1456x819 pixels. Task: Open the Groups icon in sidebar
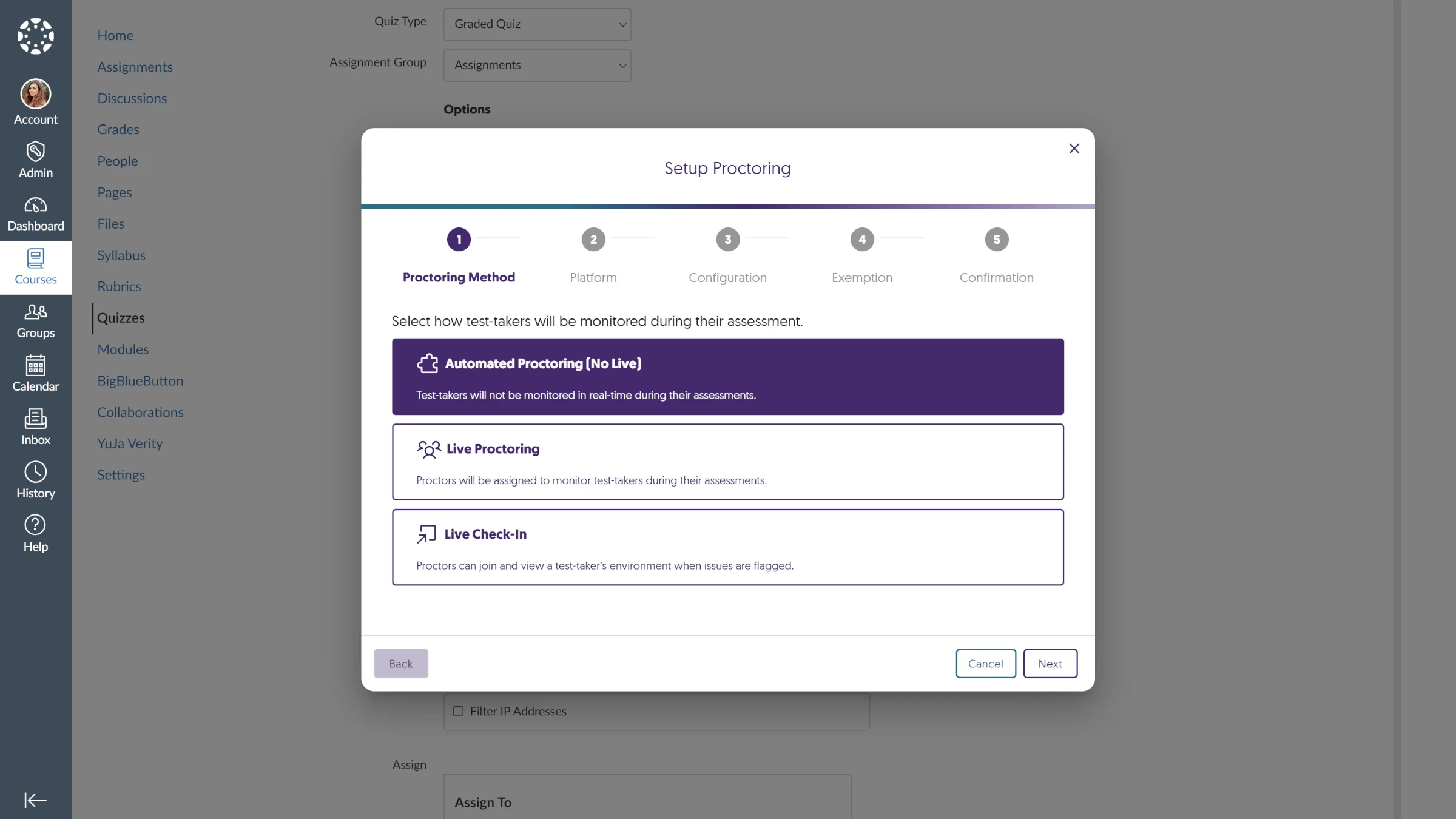tap(35, 312)
